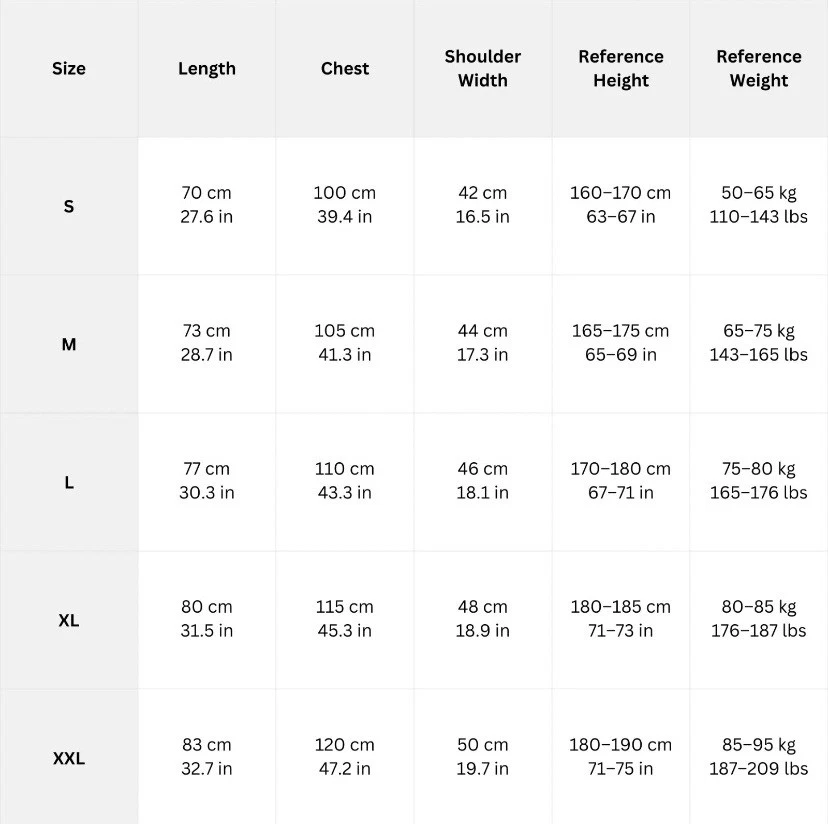Click the Size column header
This screenshot has height=824, width=828.
(x=69, y=69)
